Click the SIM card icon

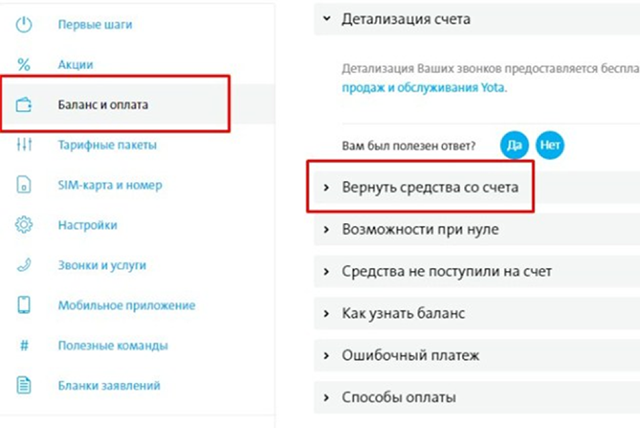coord(24,184)
